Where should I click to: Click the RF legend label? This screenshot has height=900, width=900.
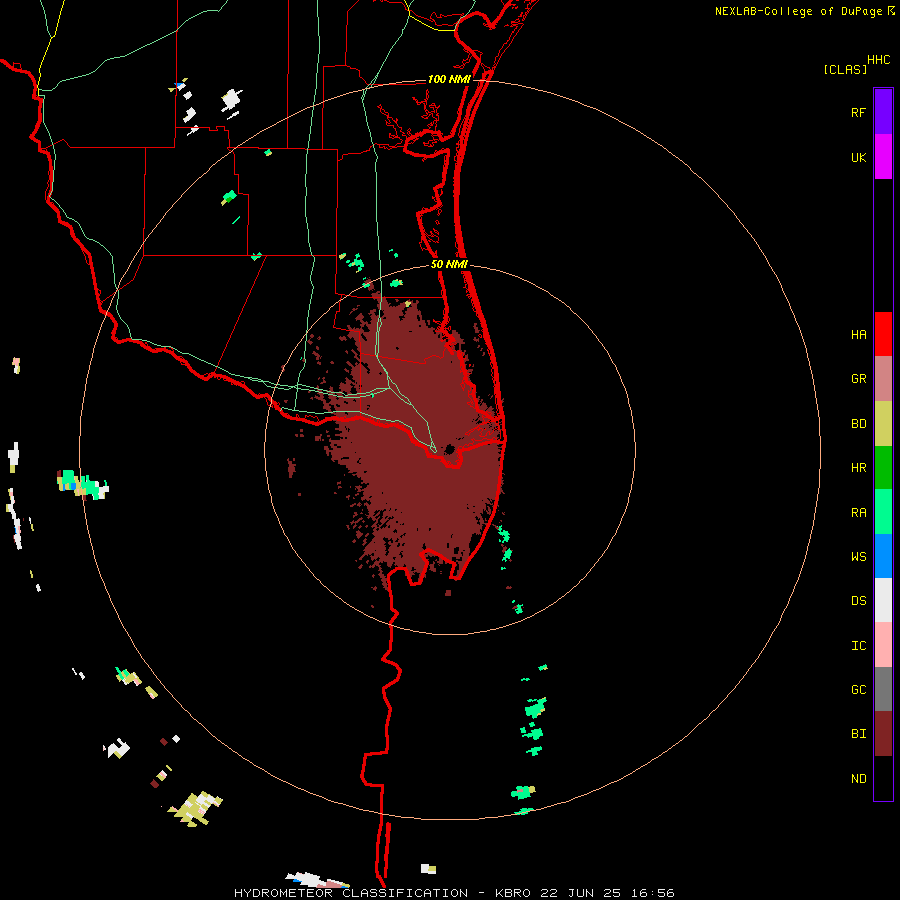[x=858, y=112]
